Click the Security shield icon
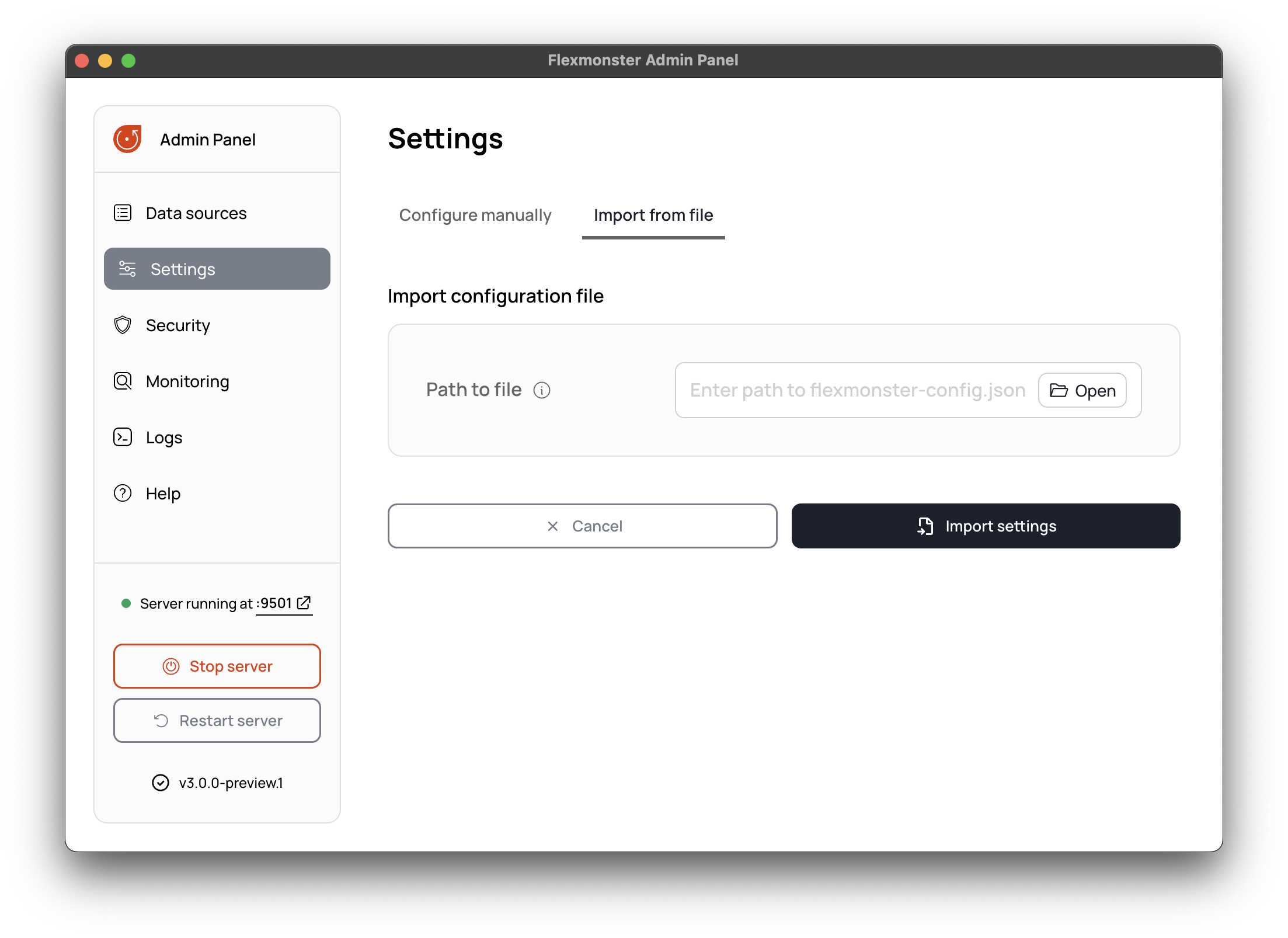Screen dimensions: 1288x938 (x=123, y=325)
